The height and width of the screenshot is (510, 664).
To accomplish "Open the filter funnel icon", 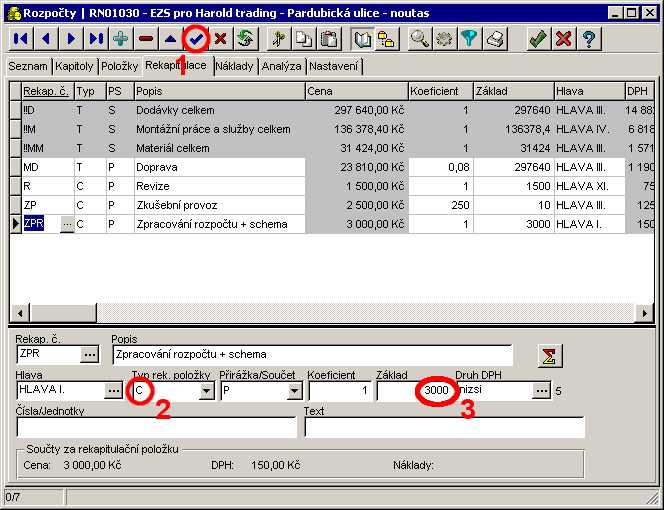I will (470, 40).
